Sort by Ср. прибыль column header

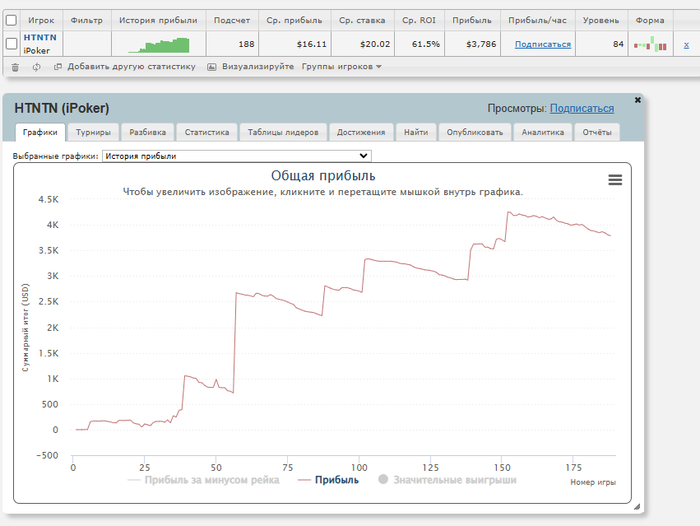[294, 21]
